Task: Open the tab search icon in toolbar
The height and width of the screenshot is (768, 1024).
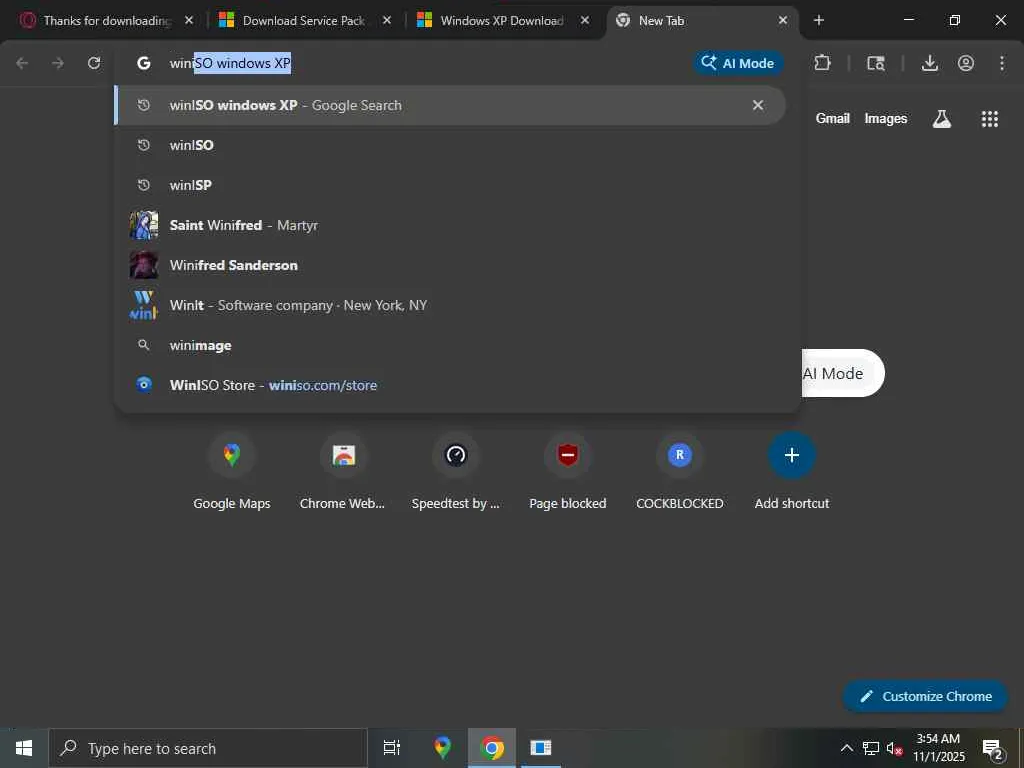Action: pyautogui.click(x=876, y=63)
